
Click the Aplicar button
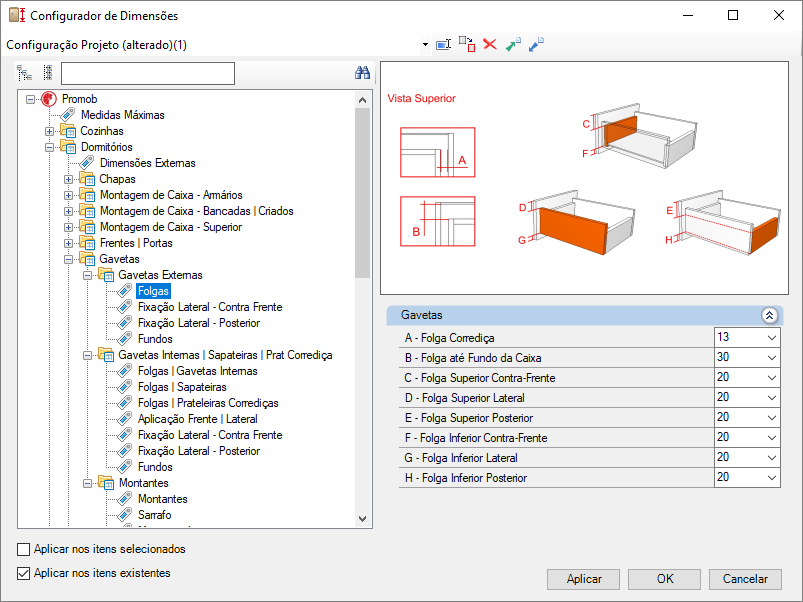[x=583, y=579]
